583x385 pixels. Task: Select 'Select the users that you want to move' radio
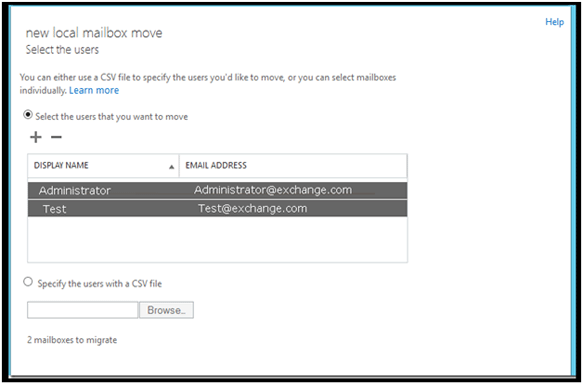[x=28, y=115]
